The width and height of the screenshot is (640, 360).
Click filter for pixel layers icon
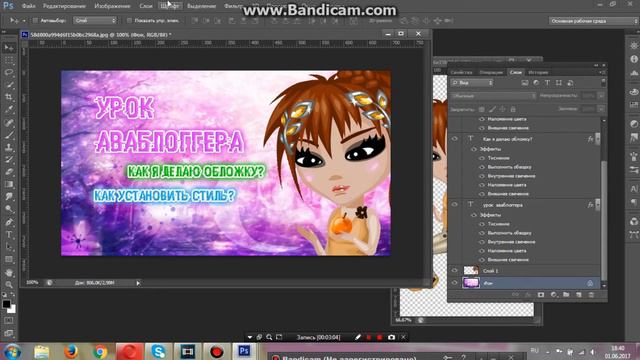pyautogui.click(x=525, y=83)
